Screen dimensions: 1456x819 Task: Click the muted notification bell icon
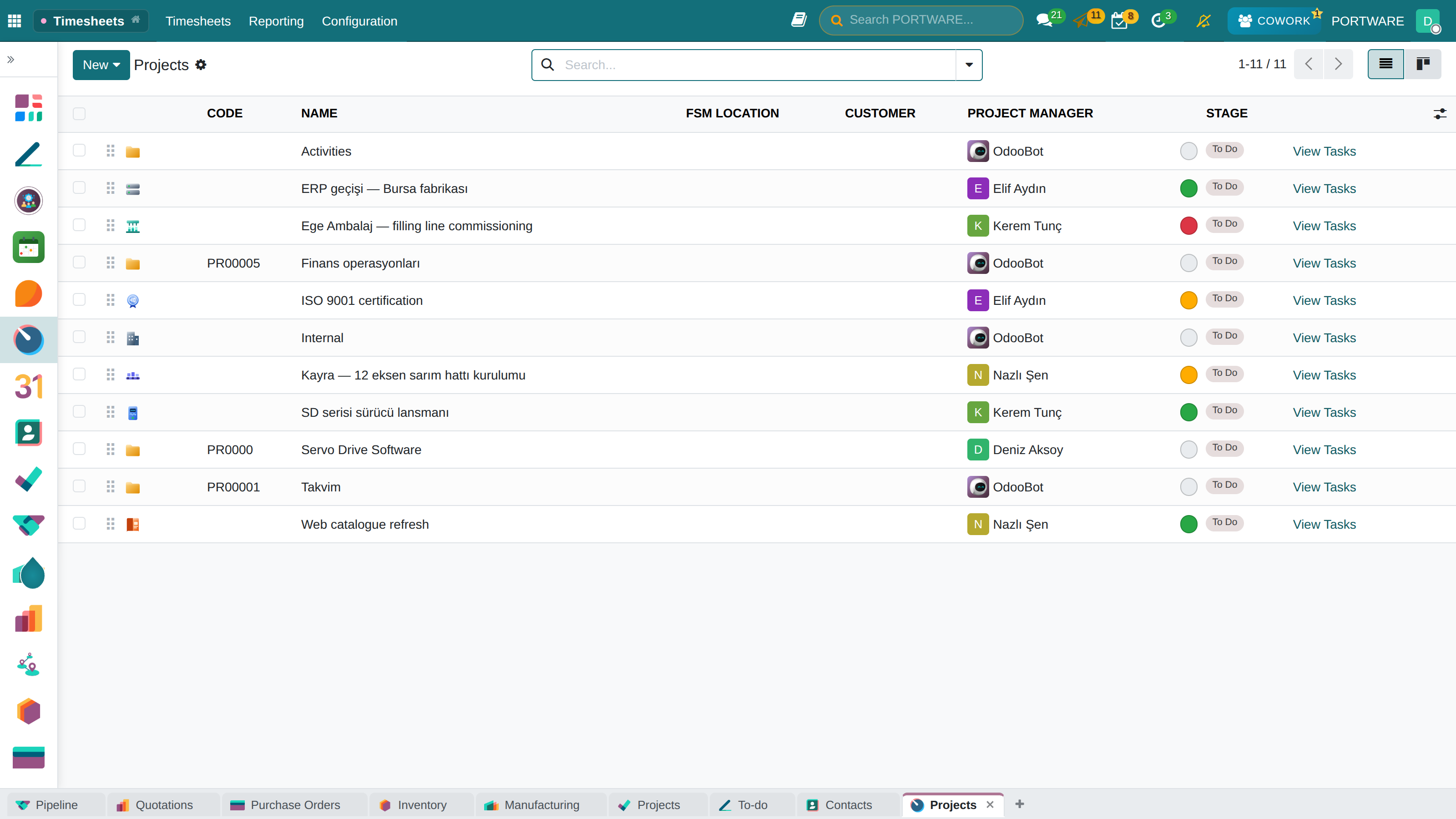pyautogui.click(x=1203, y=21)
